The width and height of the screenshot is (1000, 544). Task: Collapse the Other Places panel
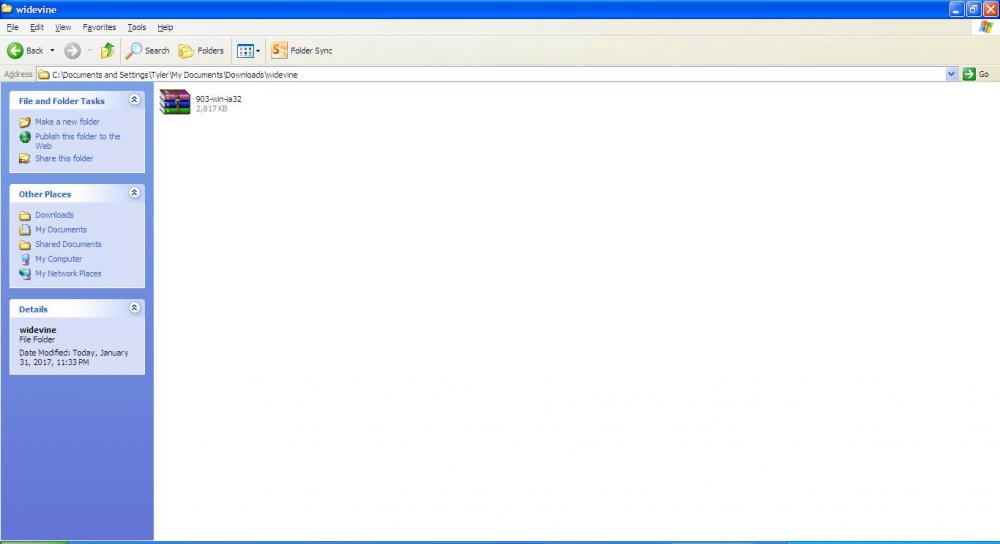point(135,193)
